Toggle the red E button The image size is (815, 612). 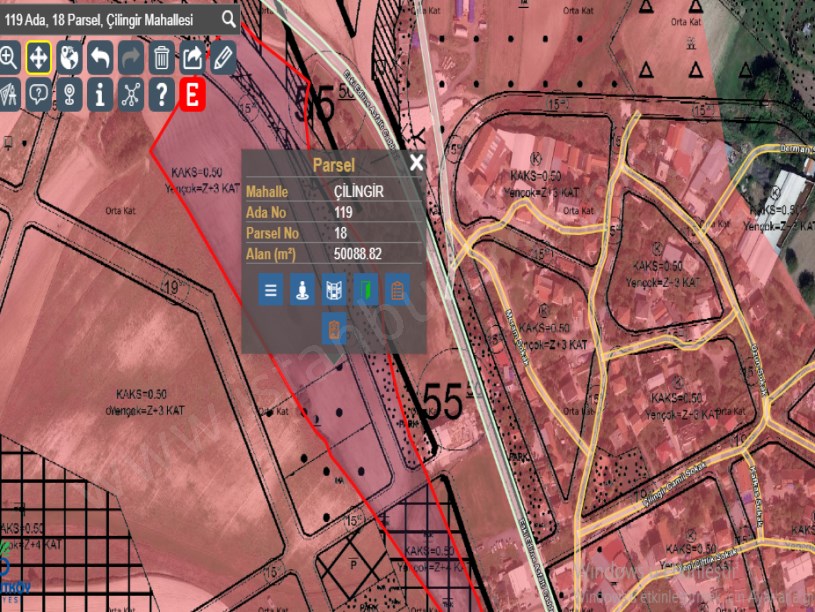tap(192, 95)
